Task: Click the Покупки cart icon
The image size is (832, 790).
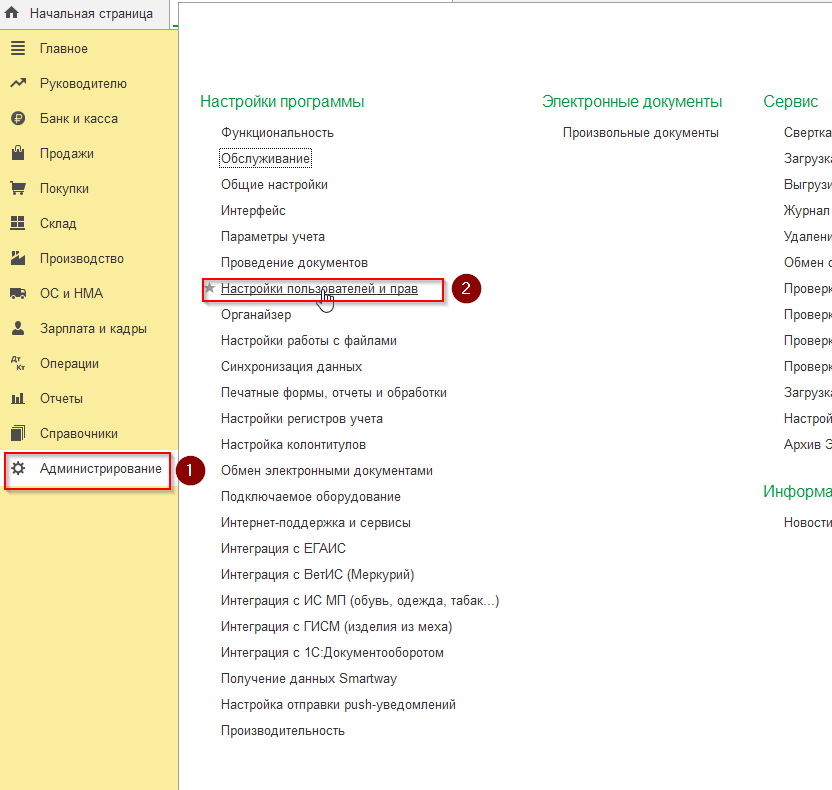Action: [x=18, y=188]
